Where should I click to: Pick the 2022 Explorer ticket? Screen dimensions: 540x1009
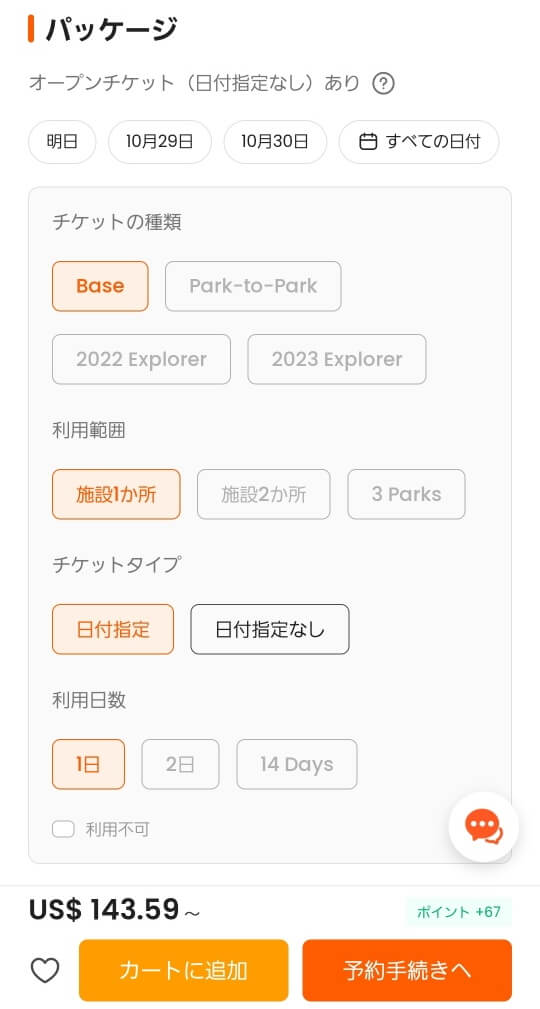tap(142, 359)
